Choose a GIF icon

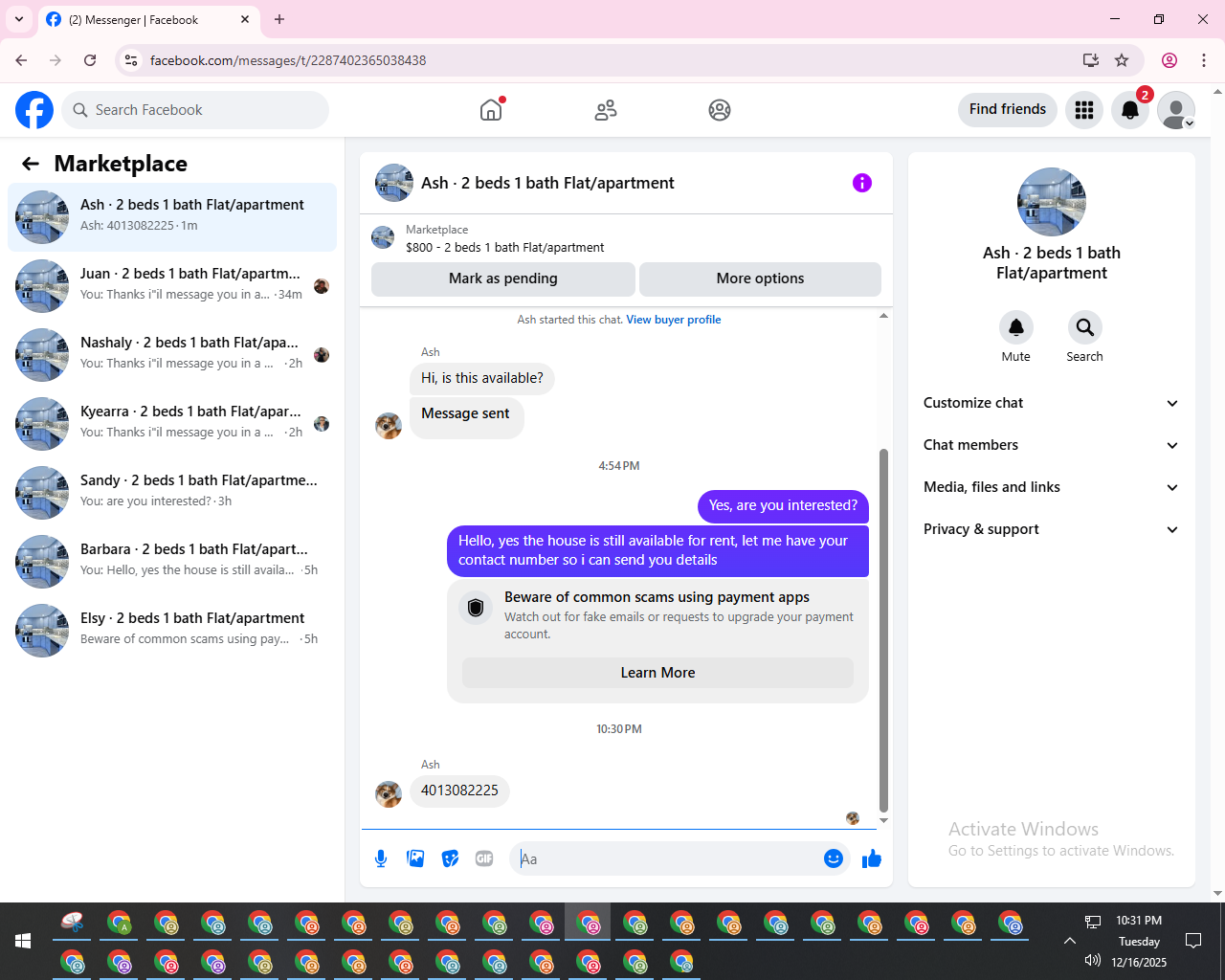coord(484,858)
